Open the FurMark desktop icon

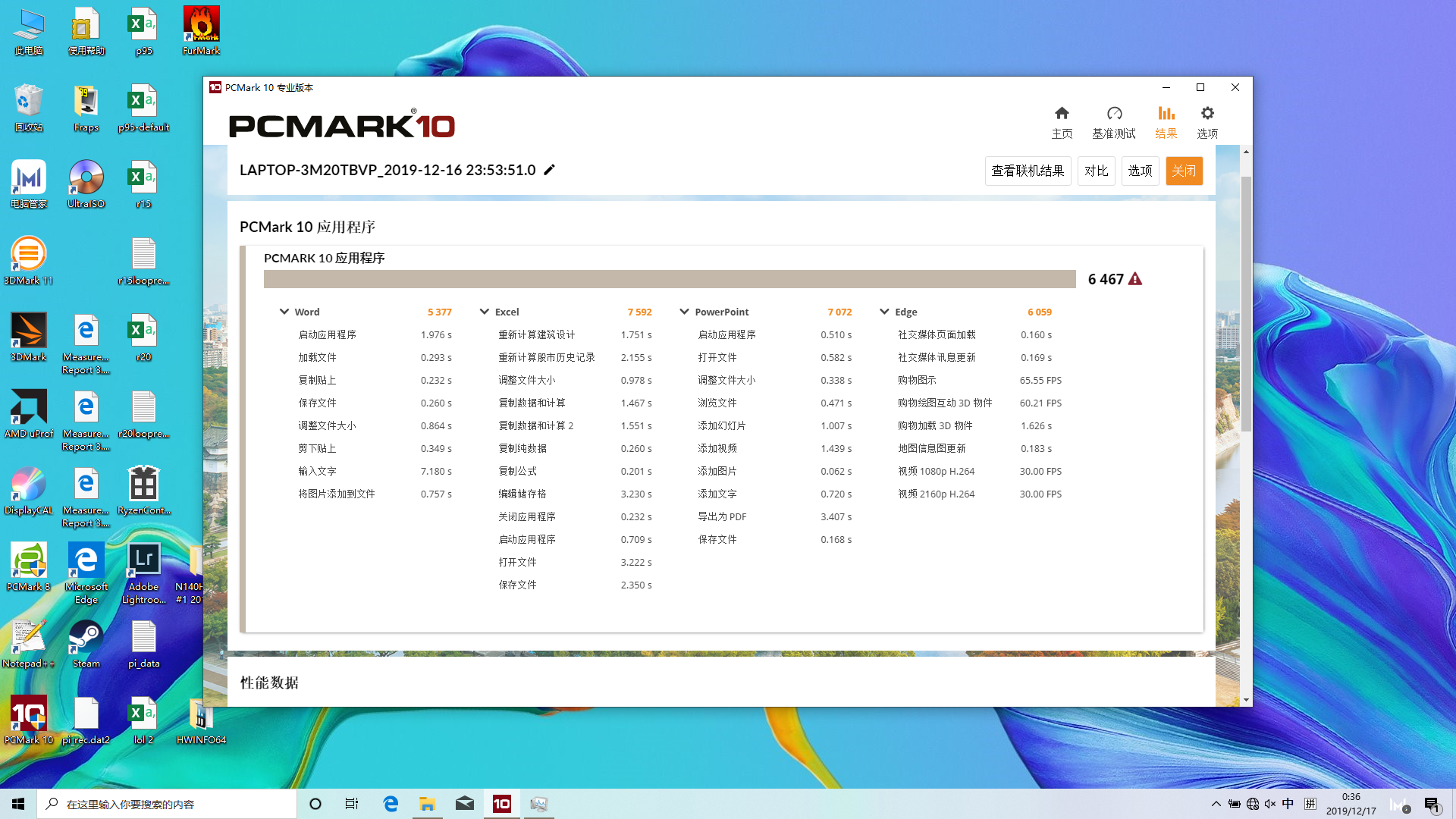tap(201, 32)
